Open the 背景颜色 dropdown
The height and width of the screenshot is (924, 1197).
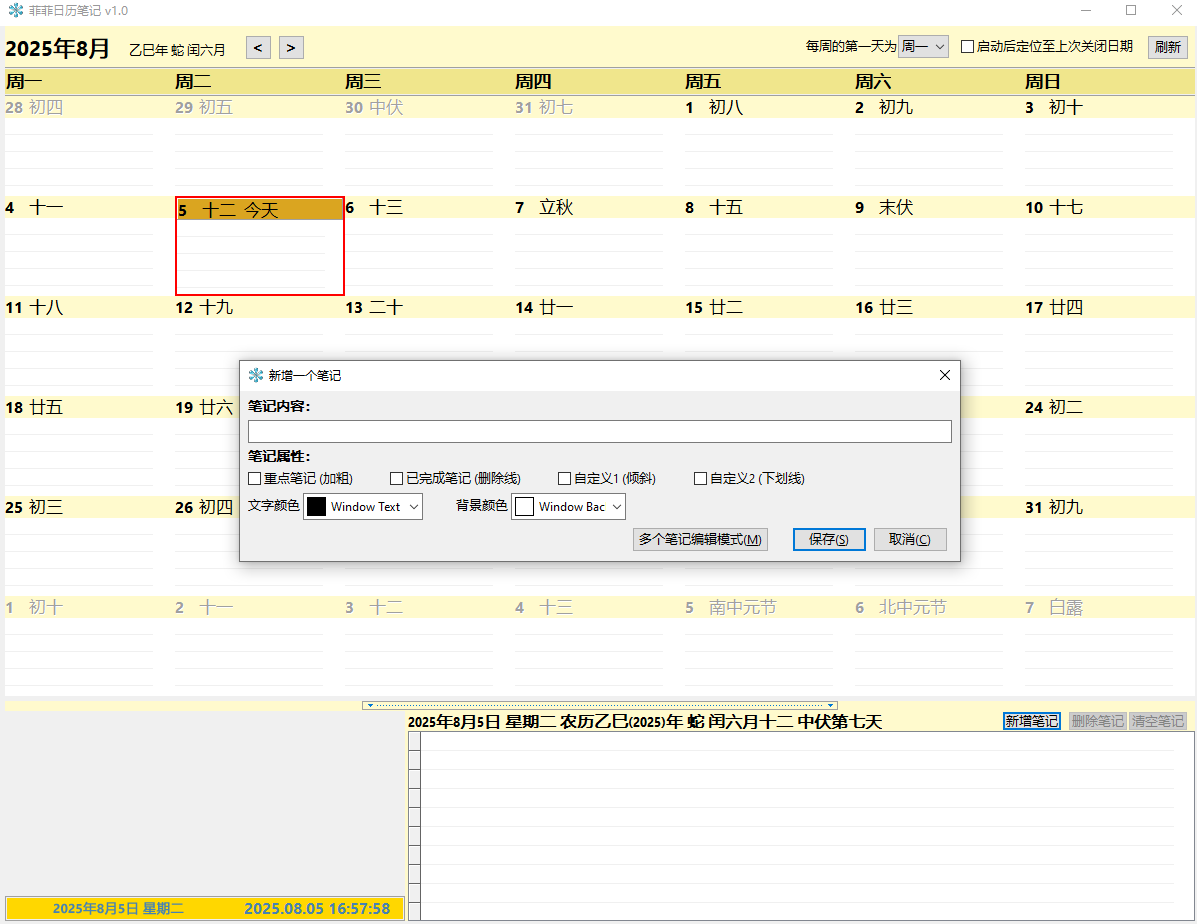tap(568, 507)
